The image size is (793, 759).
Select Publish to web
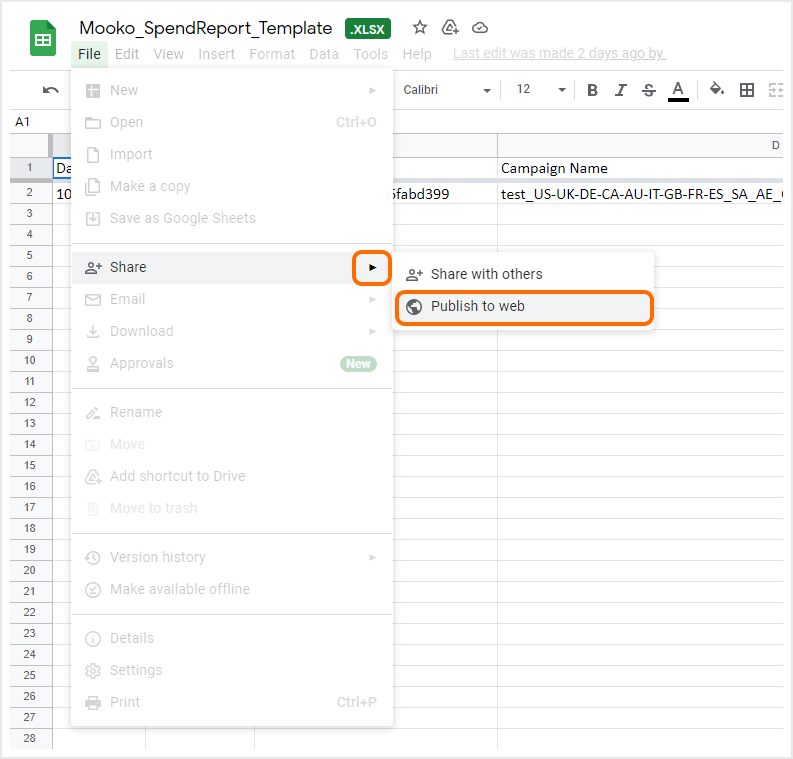524,307
